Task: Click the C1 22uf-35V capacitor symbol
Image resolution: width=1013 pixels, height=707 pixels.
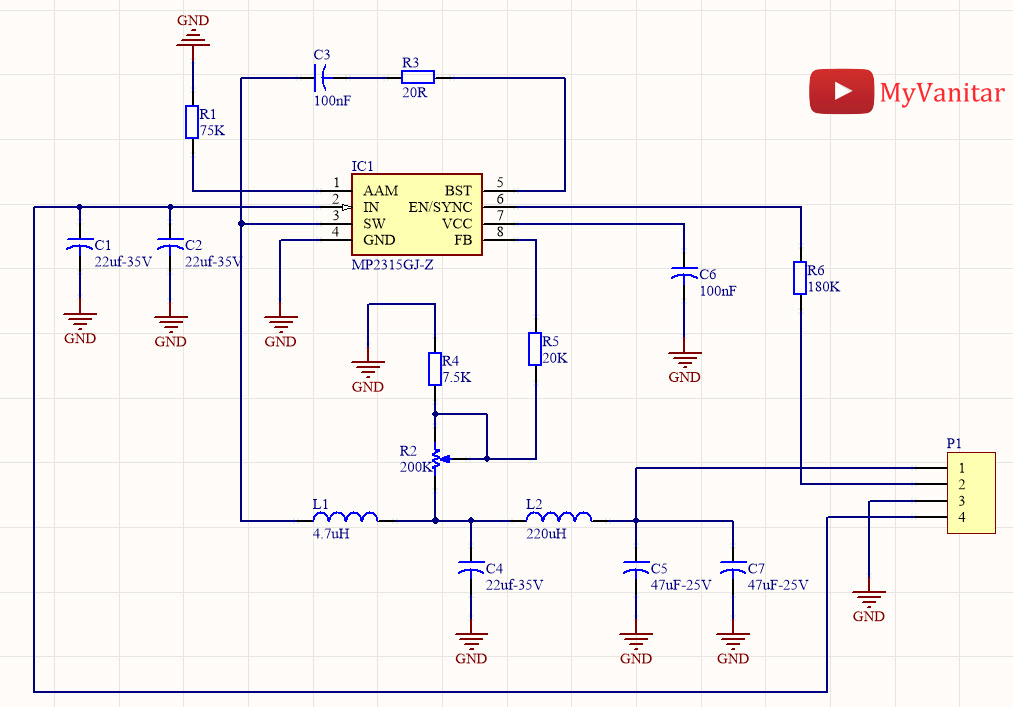Action: pos(80,245)
